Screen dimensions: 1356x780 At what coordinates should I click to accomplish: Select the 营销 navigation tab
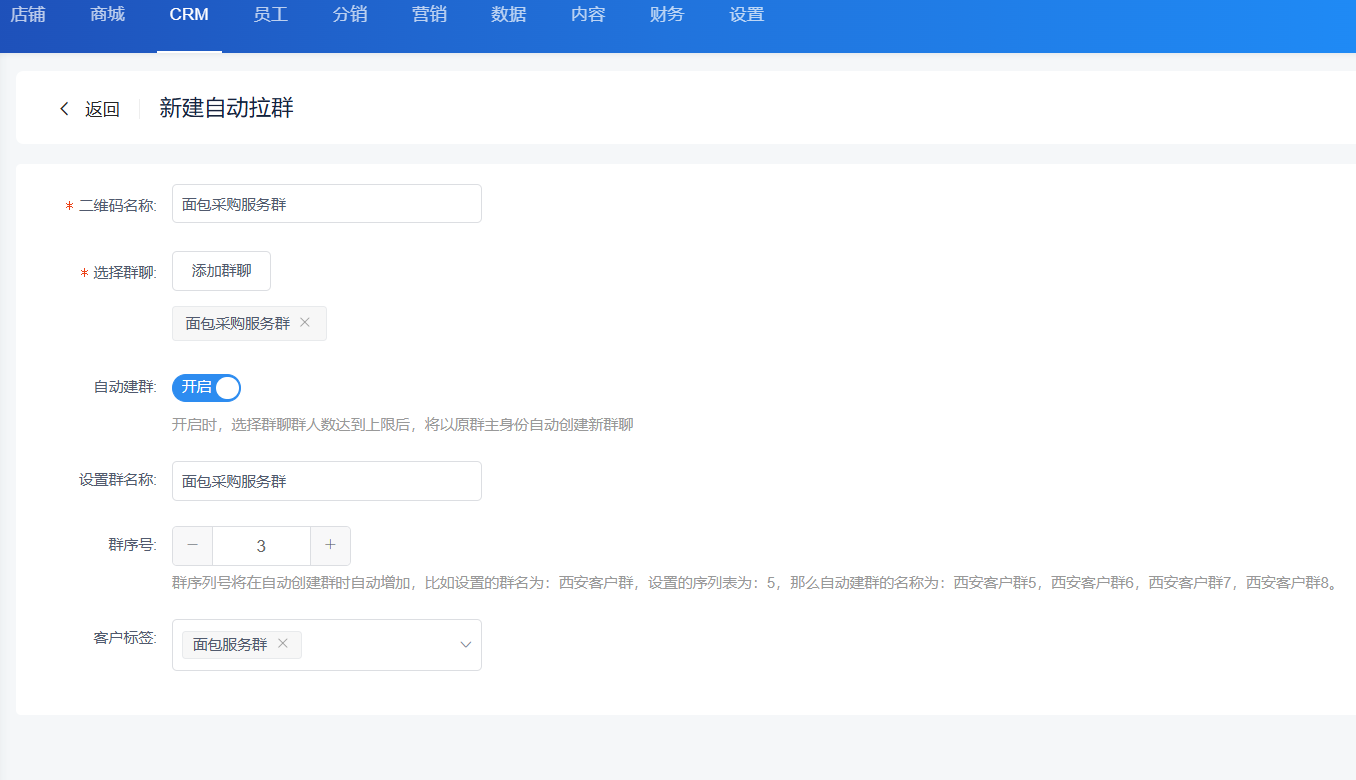click(429, 15)
